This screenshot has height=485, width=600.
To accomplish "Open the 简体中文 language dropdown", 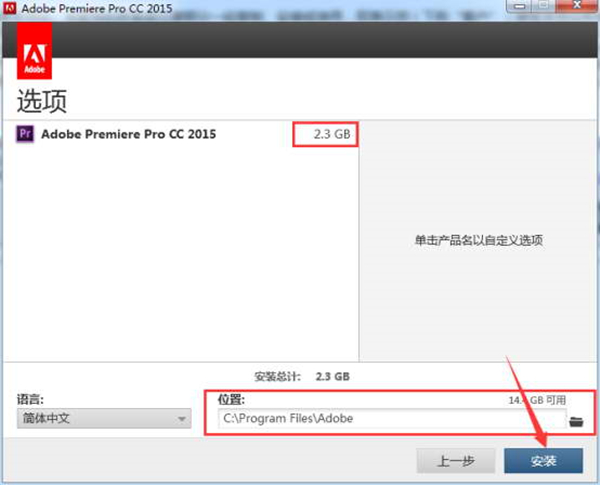I will (x=104, y=418).
